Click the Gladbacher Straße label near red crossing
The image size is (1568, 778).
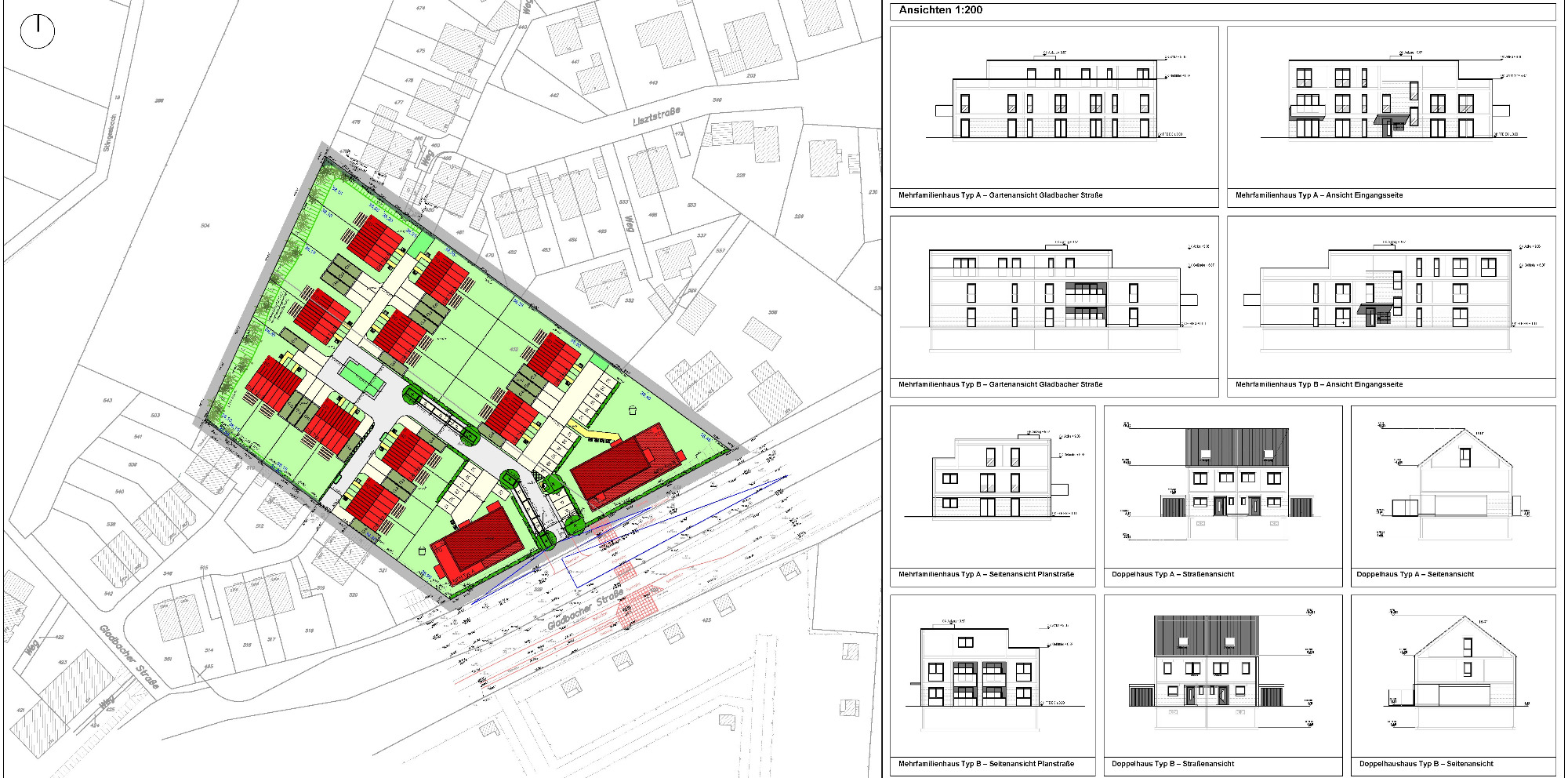[585, 611]
